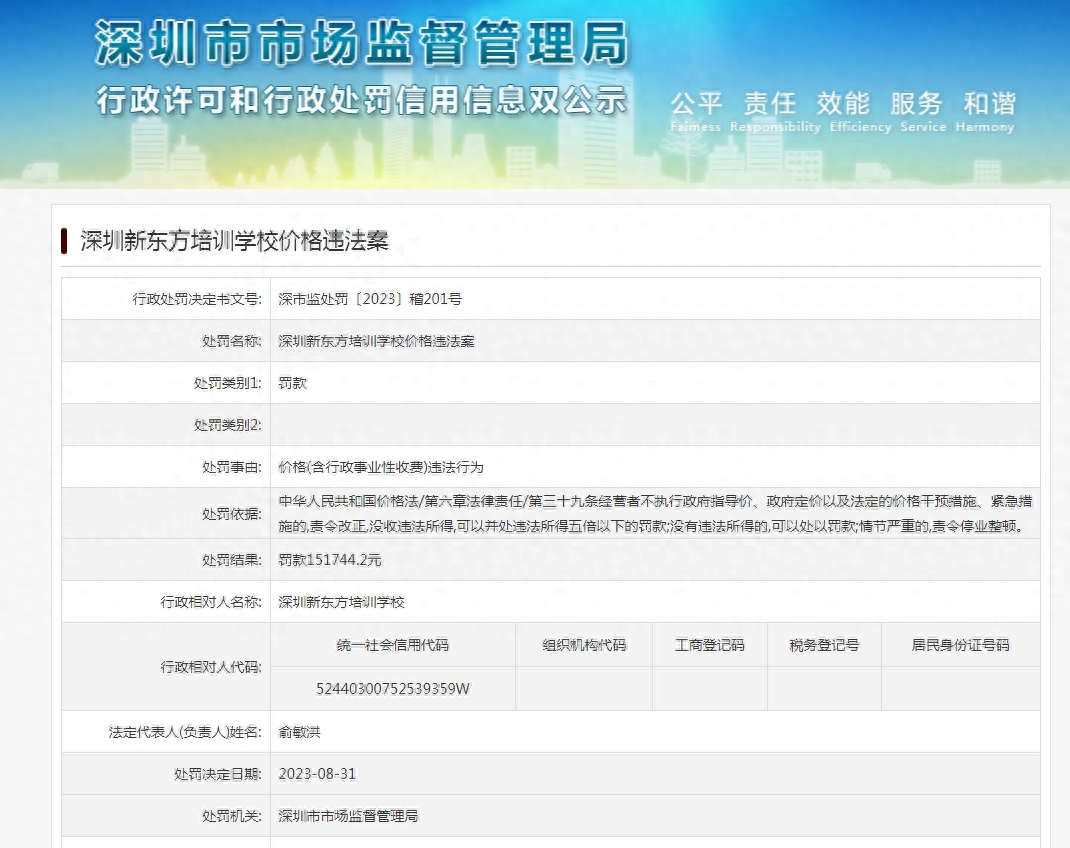Click the legal representative name 俞敏洪
Viewport: 1070px width, 848px height.
click(299, 732)
